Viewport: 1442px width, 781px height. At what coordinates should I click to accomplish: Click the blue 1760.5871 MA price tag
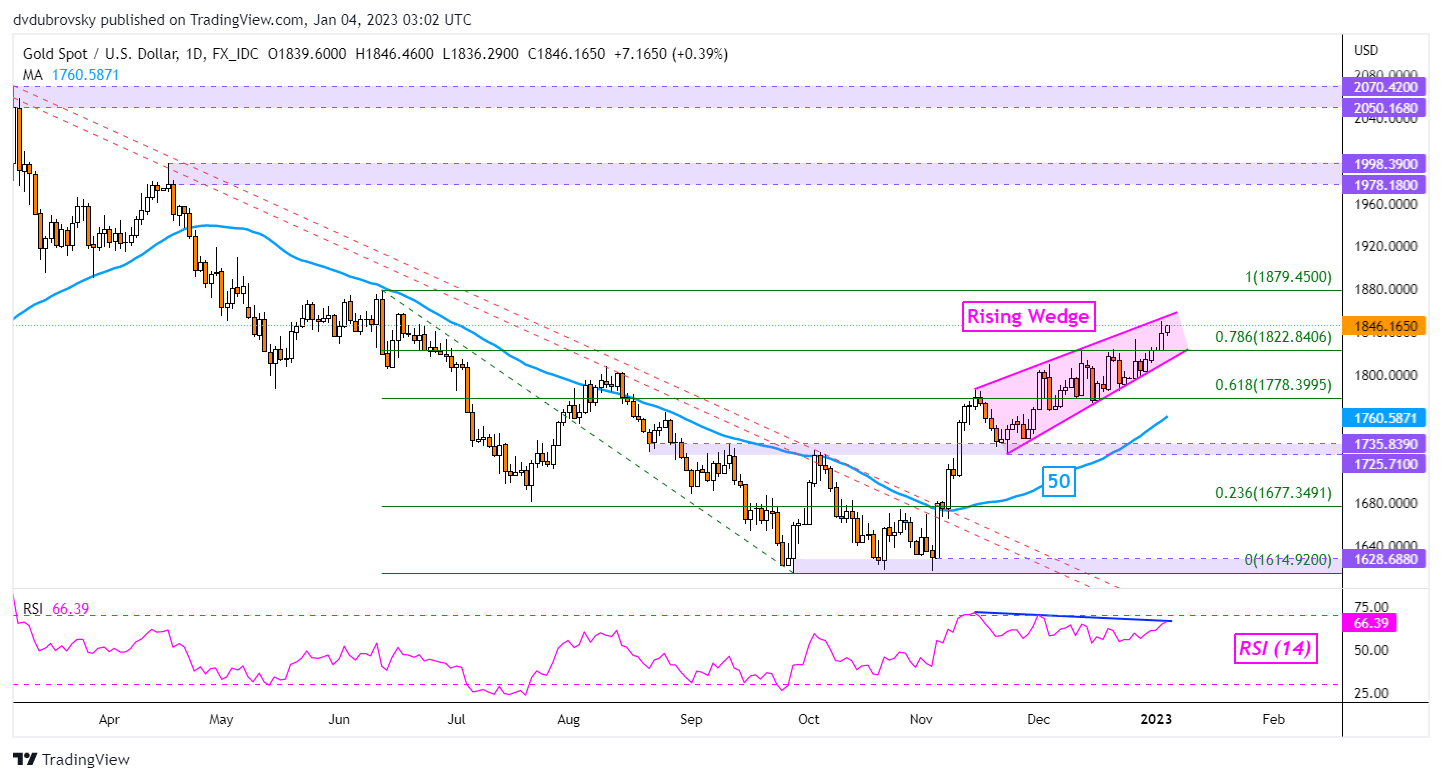pyautogui.click(x=1385, y=418)
